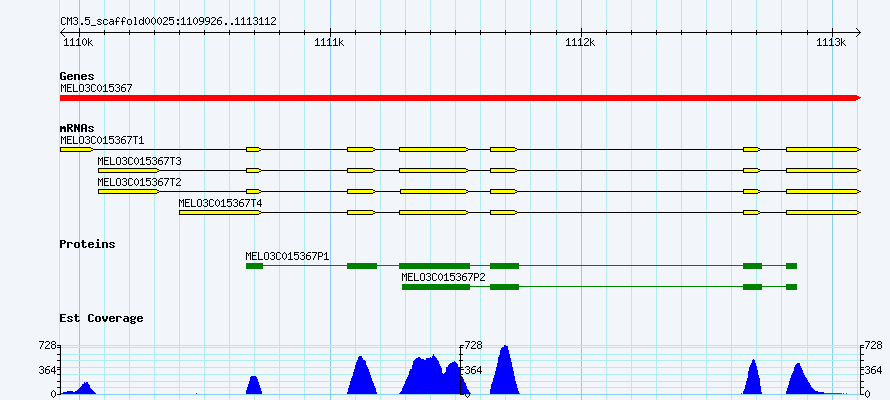Click the first exon of transcript MELO3C015367T4

click(220, 212)
